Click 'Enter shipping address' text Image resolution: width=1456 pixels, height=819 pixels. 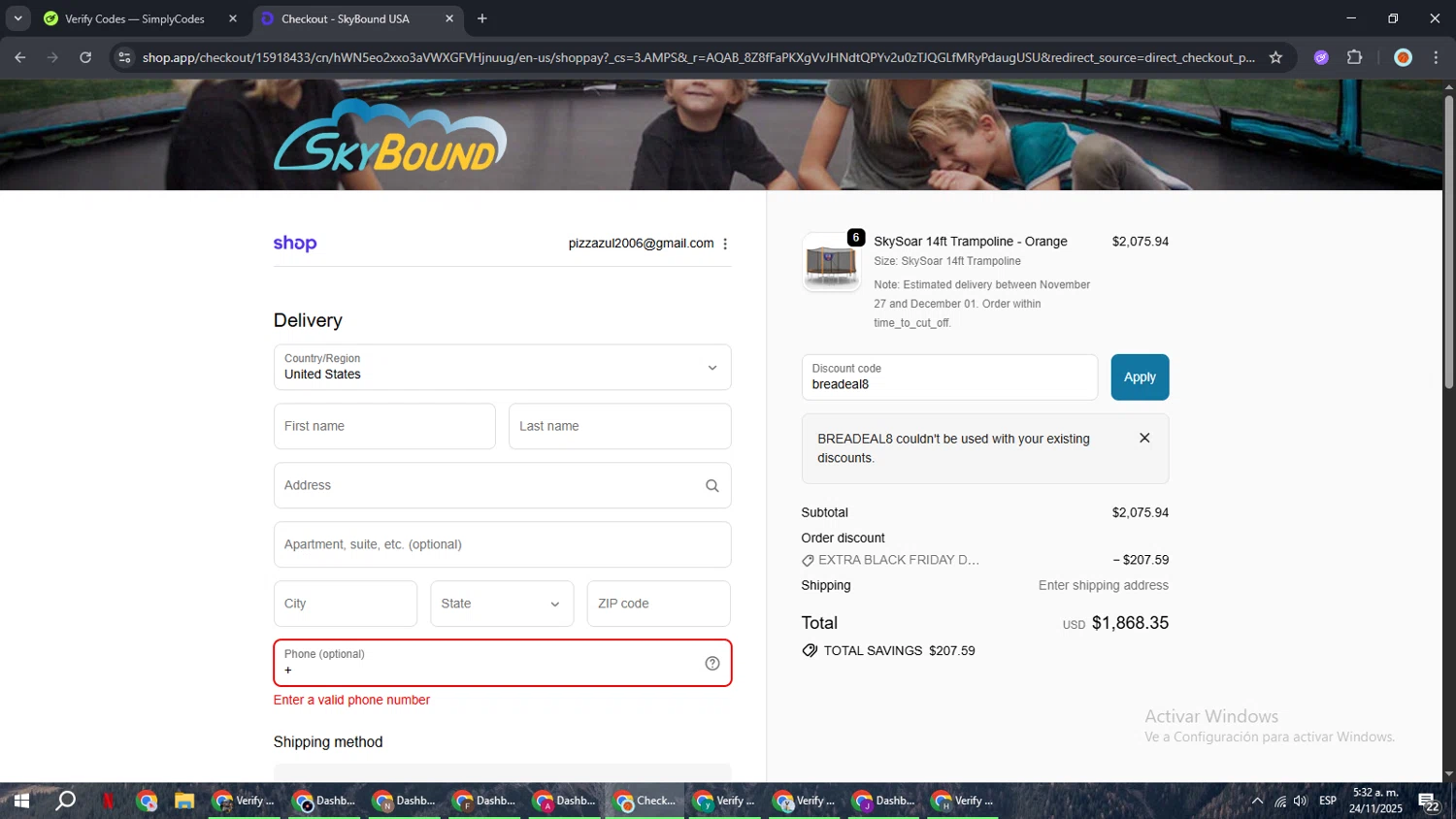(1104, 586)
